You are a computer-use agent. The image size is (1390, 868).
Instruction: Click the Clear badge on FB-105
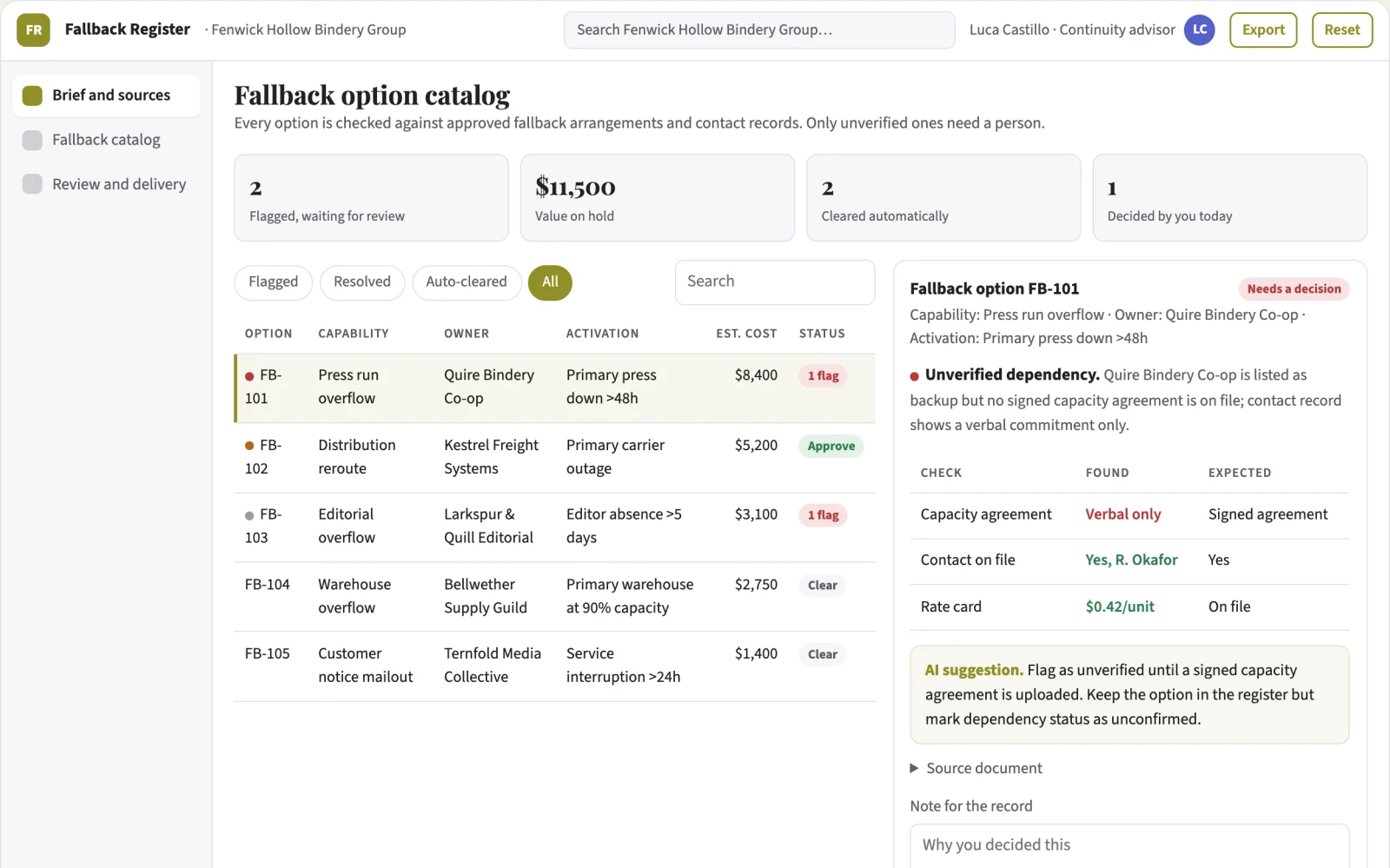coord(822,655)
